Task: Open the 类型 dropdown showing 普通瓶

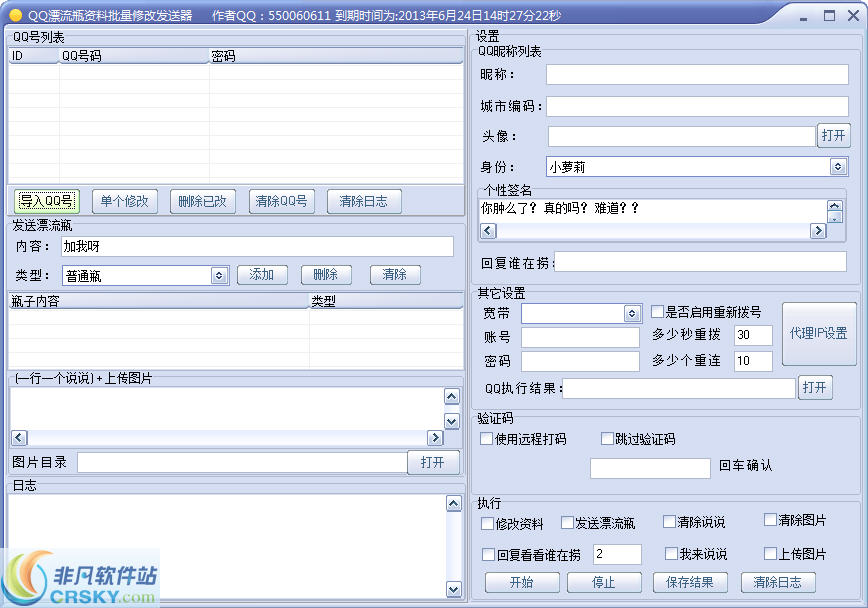Action: click(x=219, y=275)
